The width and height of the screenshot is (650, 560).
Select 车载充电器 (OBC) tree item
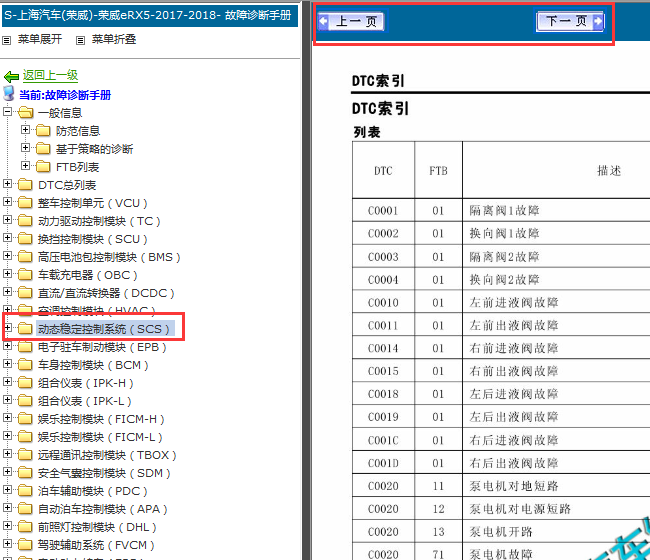coord(87,275)
